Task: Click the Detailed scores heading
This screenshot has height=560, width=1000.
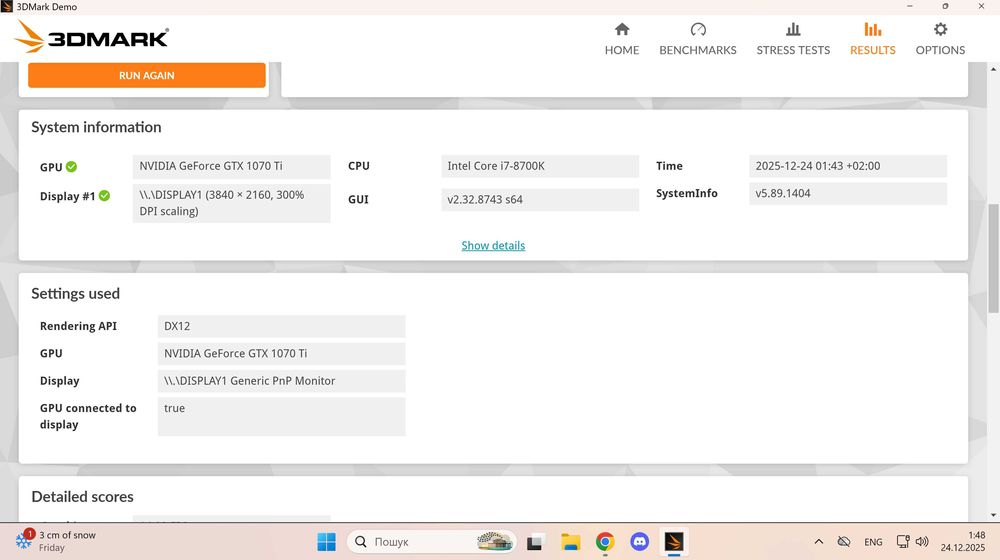Action: tap(82, 496)
